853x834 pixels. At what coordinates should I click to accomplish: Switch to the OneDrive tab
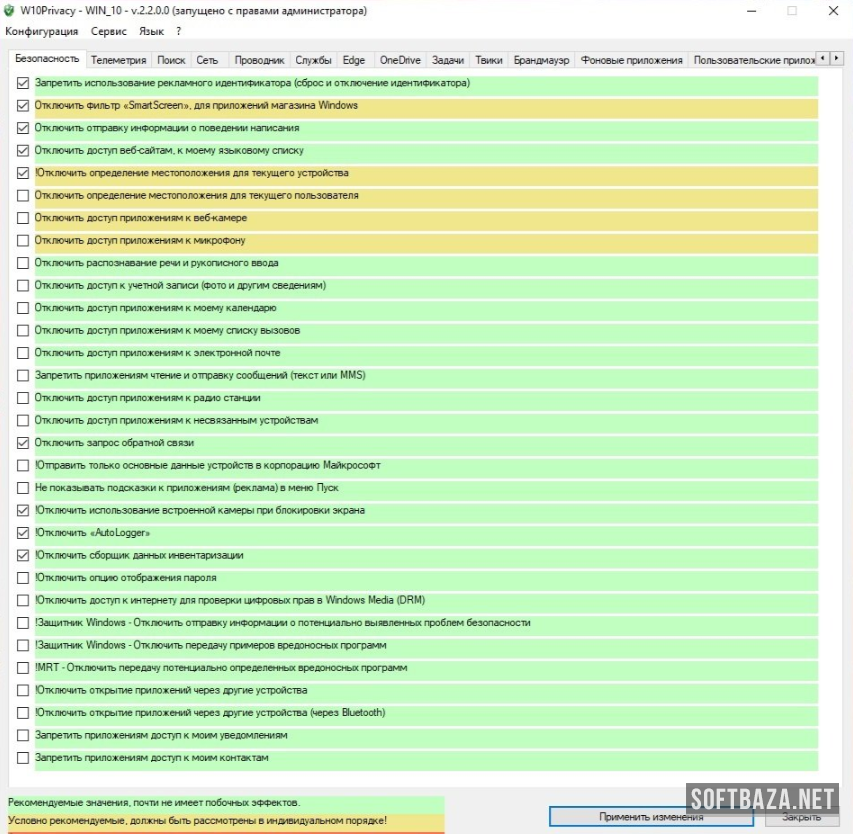tap(400, 60)
